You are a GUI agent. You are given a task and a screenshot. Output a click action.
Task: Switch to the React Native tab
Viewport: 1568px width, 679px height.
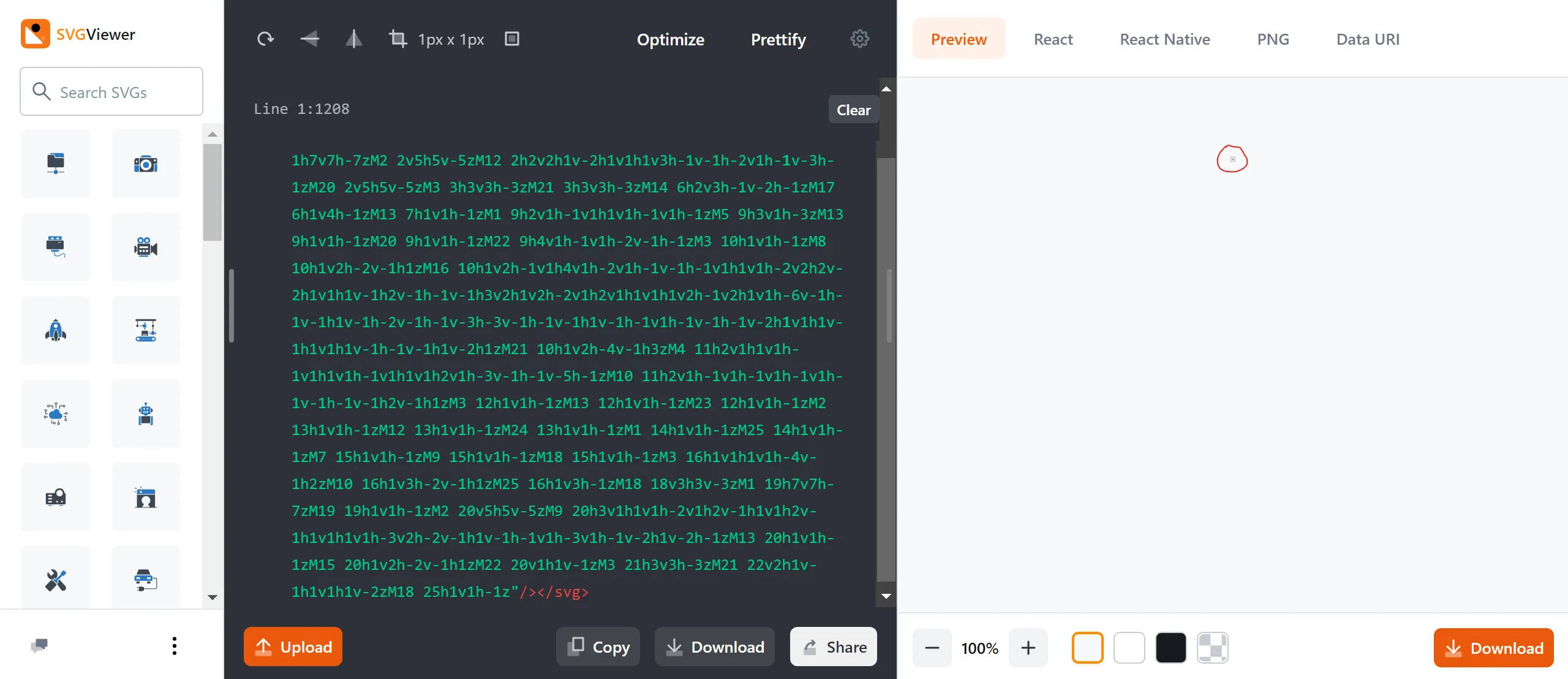(x=1164, y=39)
